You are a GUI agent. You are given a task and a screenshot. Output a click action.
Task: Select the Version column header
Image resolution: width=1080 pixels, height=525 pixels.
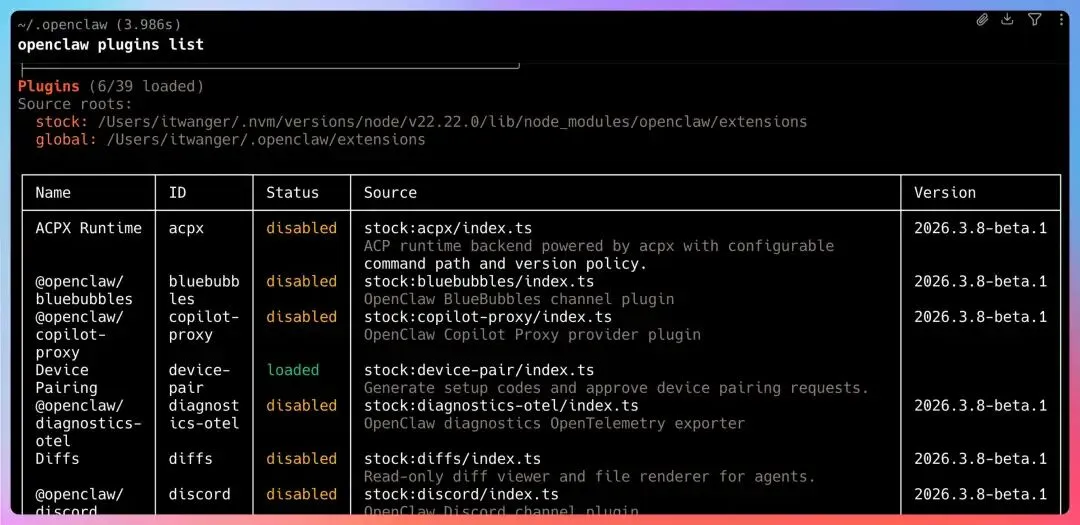click(x=945, y=193)
